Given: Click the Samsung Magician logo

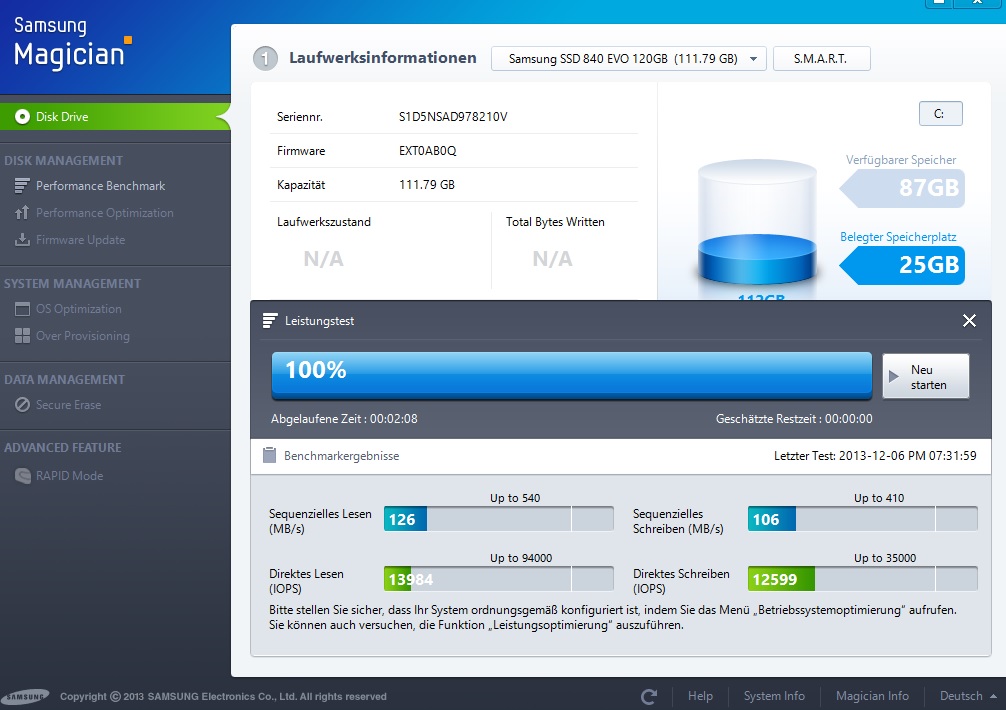Looking at the screenshot, I should point(72,42).
